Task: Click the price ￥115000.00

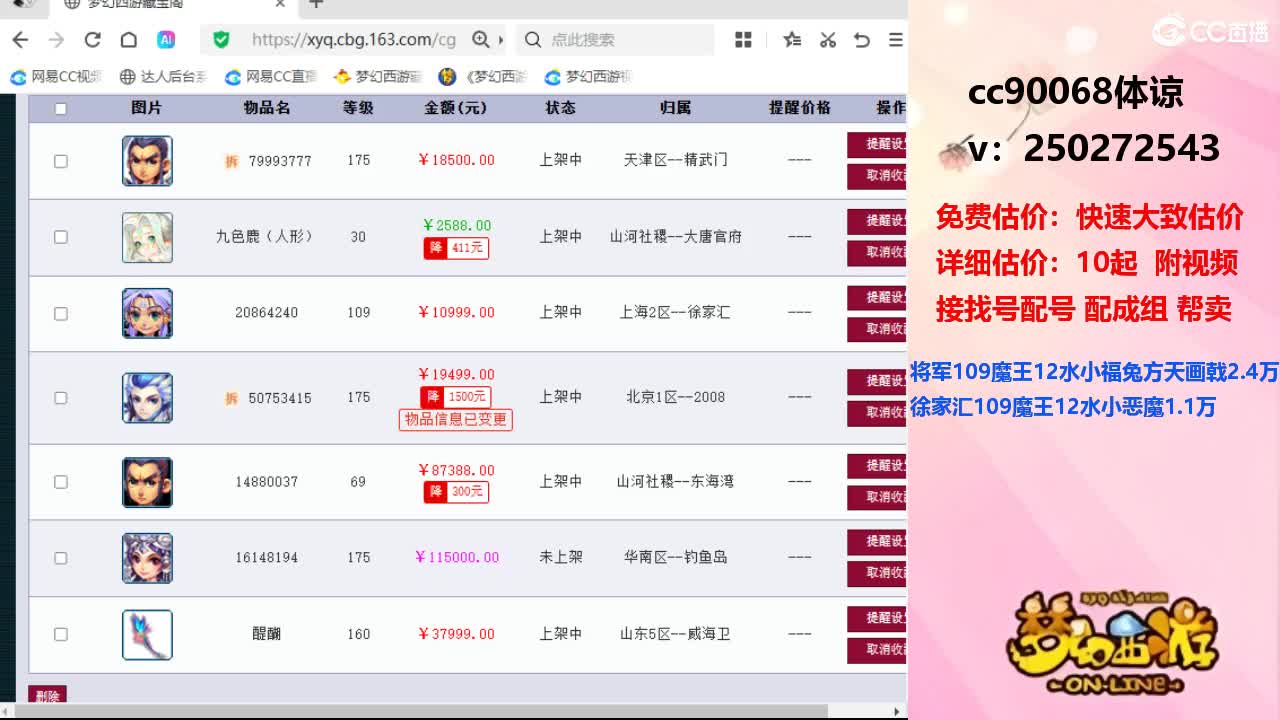Action: pos(457,558)
